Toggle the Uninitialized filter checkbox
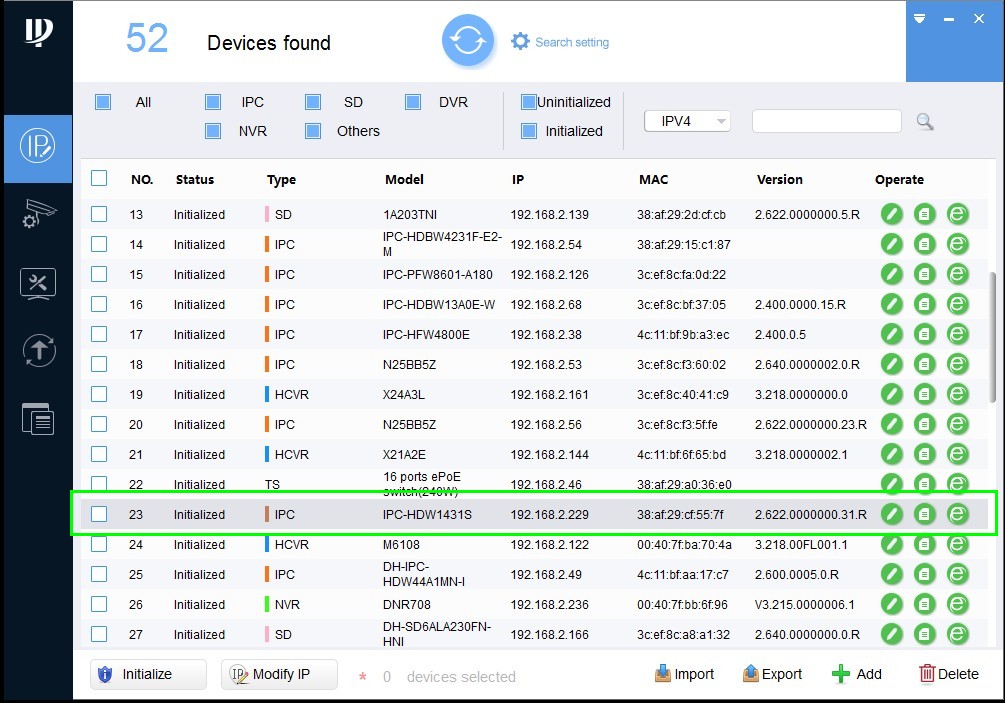This screenshot has width=1005, height=703. [528, 102]
